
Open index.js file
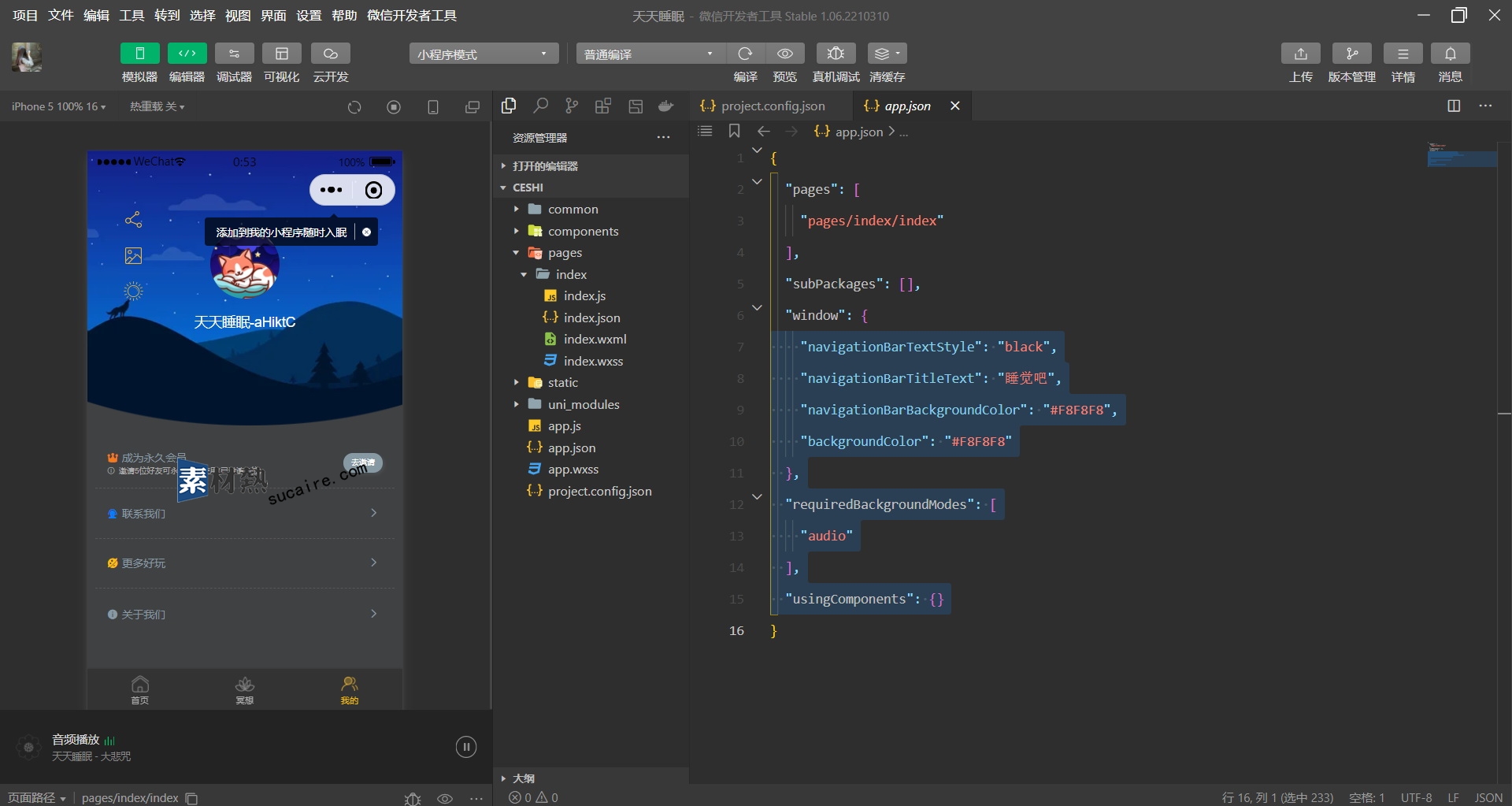click(x=591, y=295)
